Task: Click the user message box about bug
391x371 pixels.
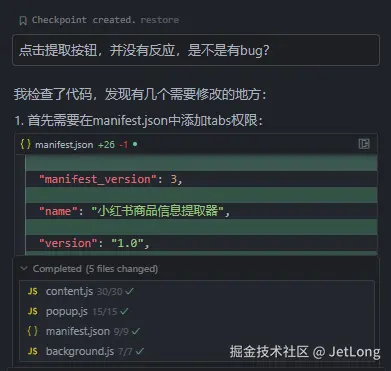Action: (196, 50)
